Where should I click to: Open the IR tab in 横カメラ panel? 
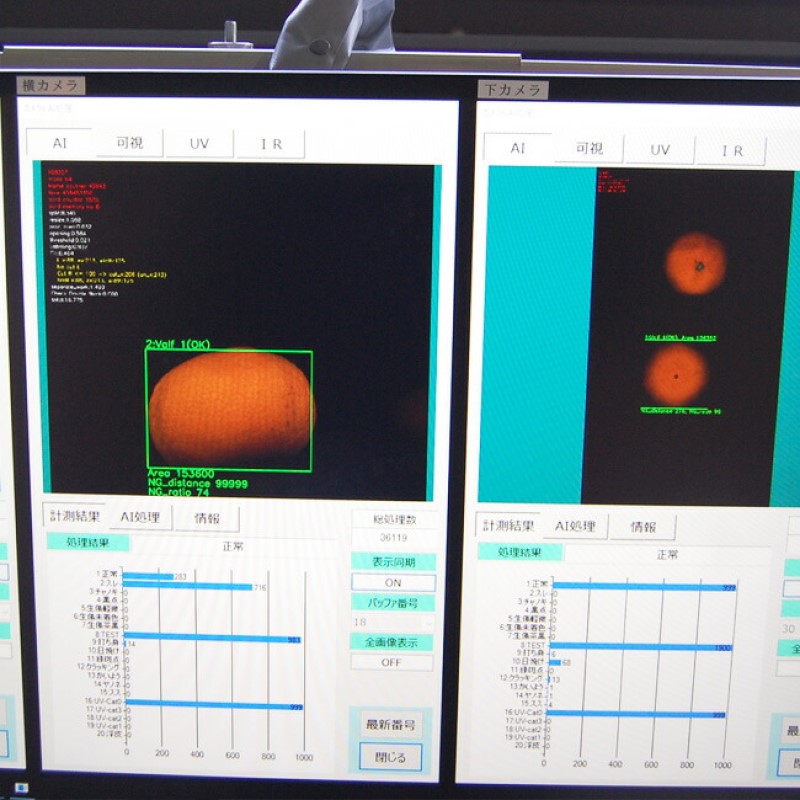pos(271,144)
